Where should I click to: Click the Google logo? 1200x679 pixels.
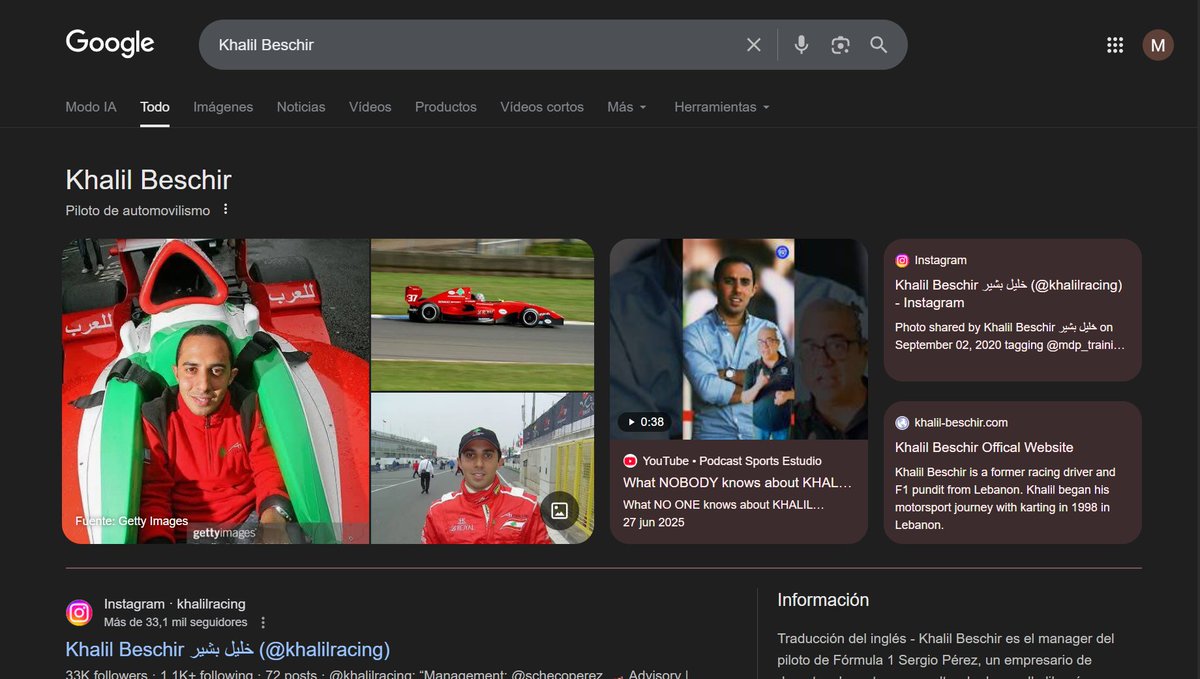110,43
